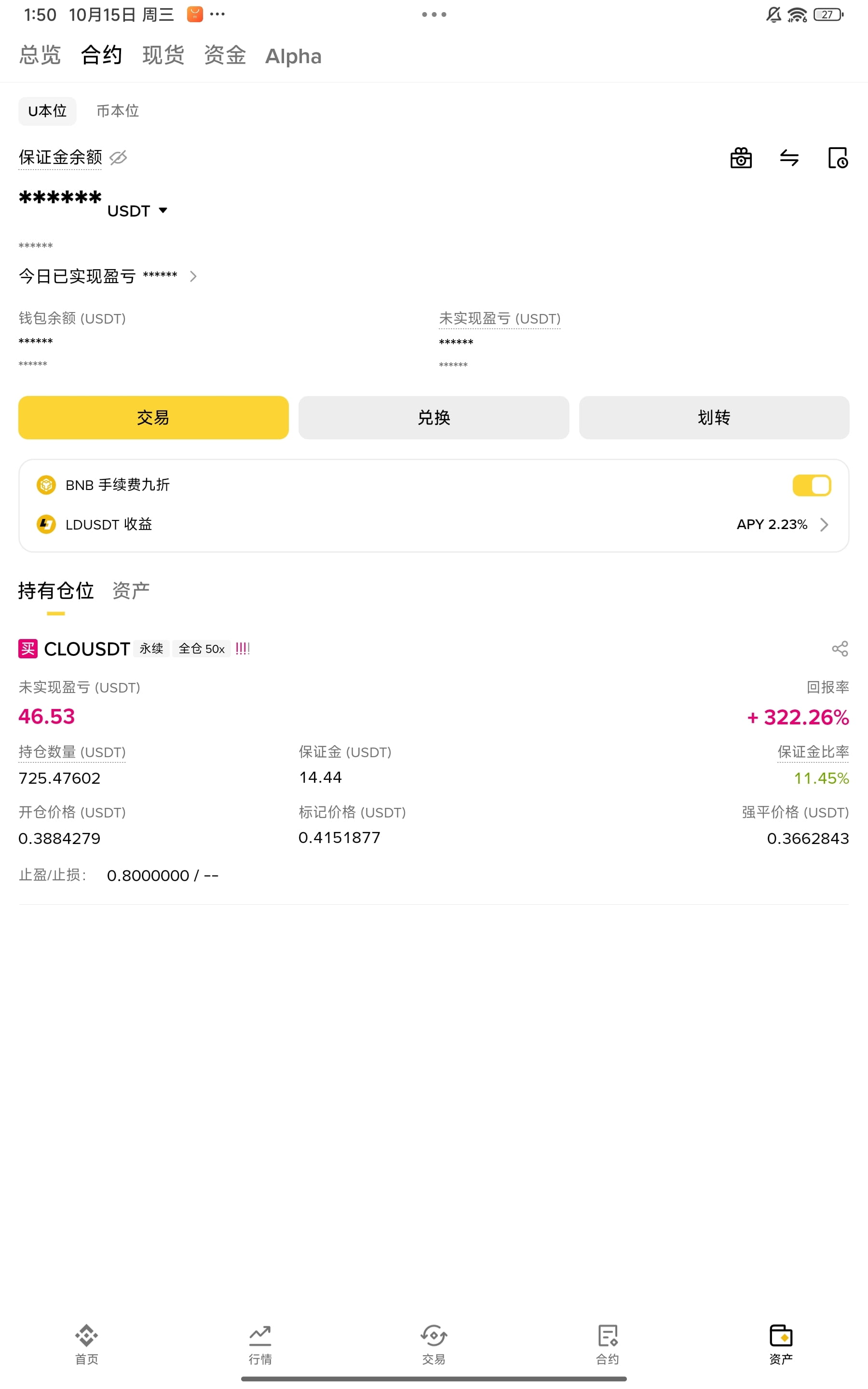This screenshot has height=1389, width=868.
Task: Tap the risk level indicator bars
Action: click(x=242, y=649)
